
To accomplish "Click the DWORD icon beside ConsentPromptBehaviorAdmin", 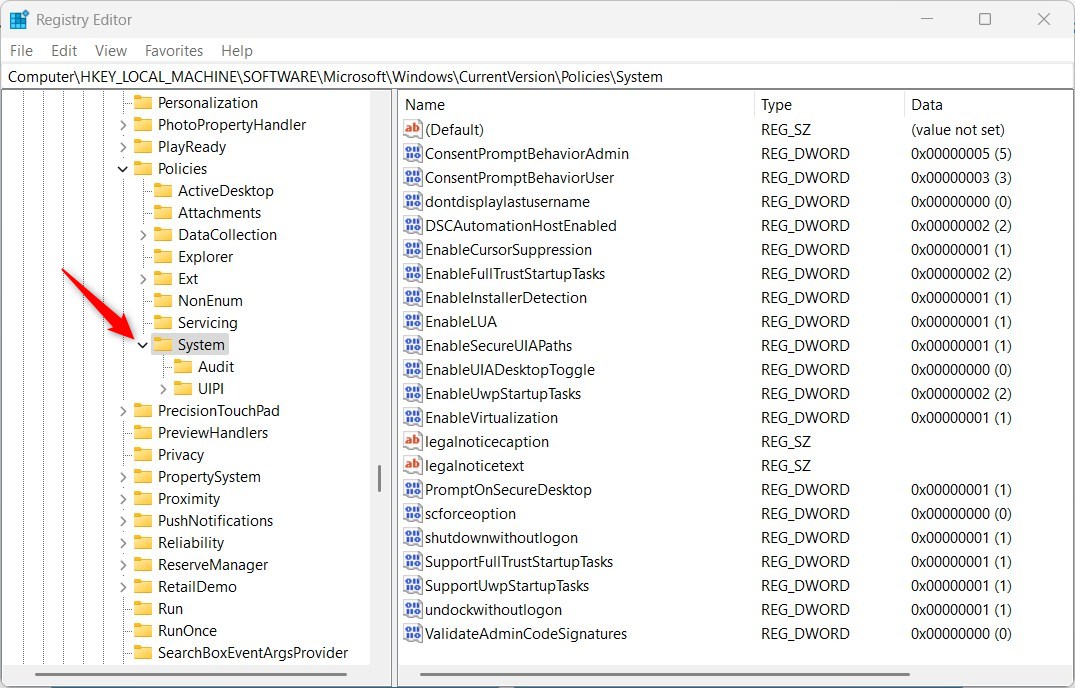I will [412, 153].
